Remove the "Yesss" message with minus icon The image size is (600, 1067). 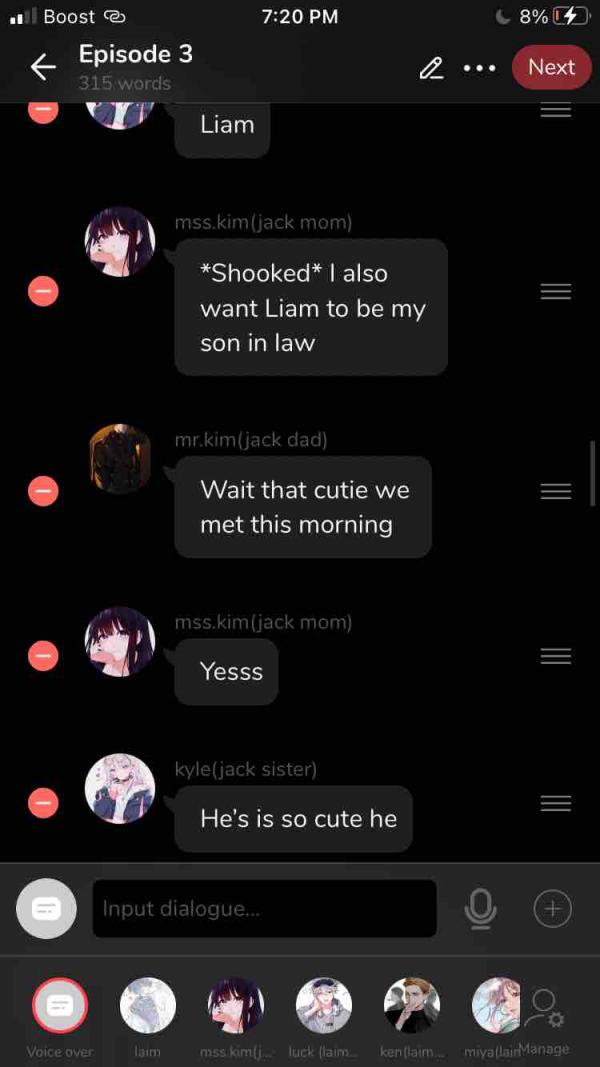(43, 656)
